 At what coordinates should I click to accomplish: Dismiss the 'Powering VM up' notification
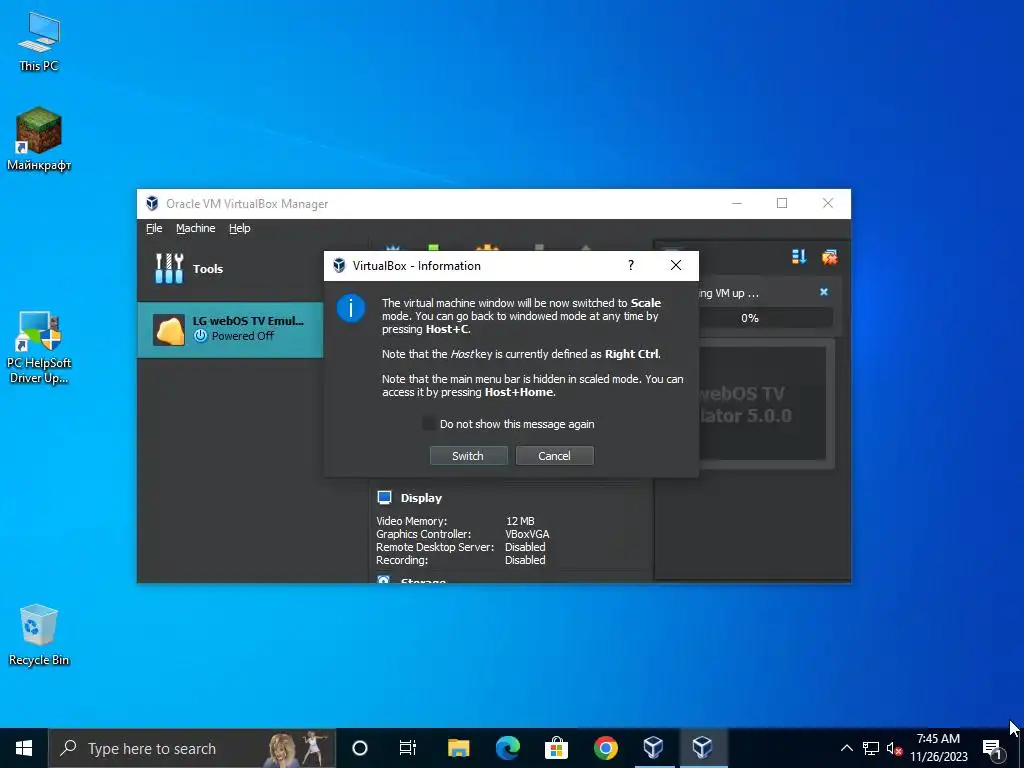[x=824, y=292]
